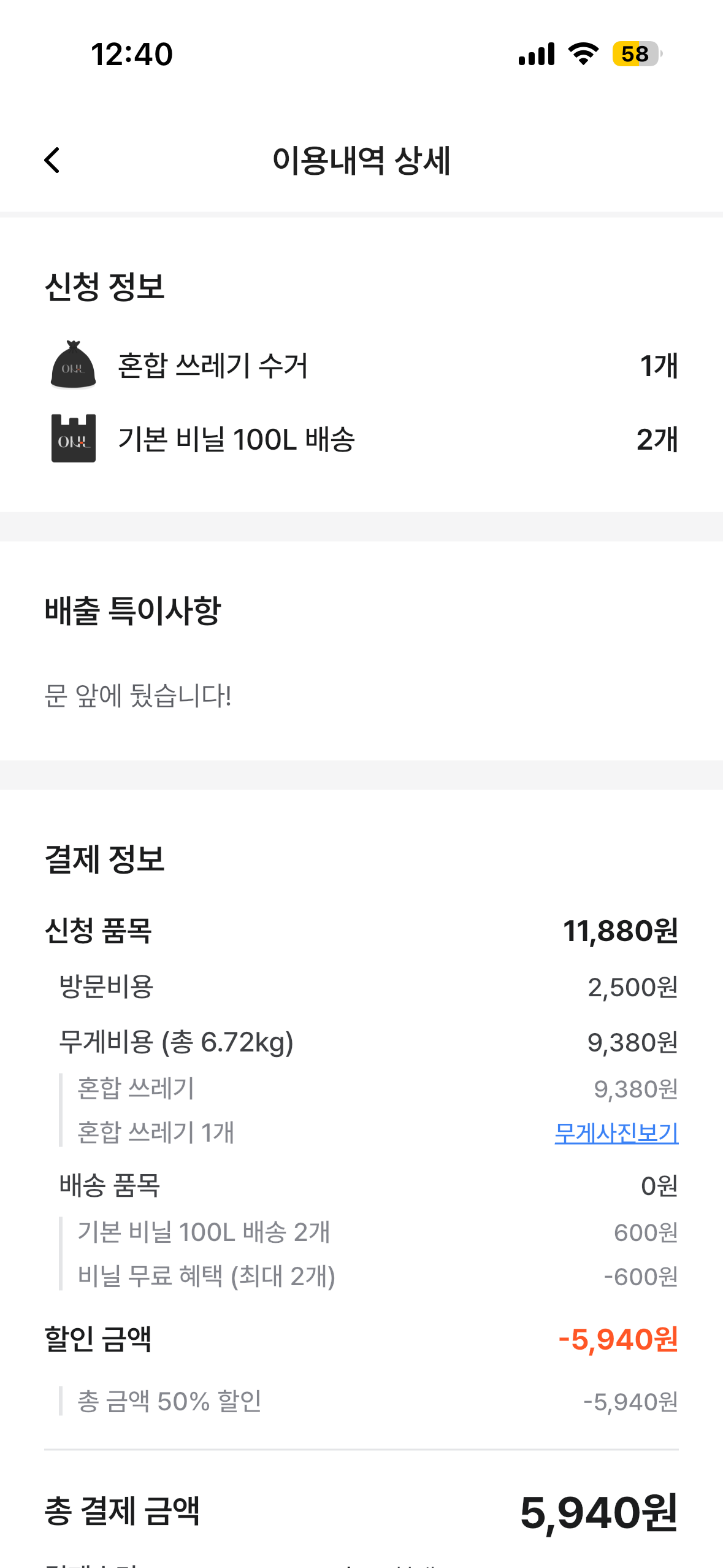Tap the 이용내역 상세 page title
Image resolution: width=723 pixels, height=1568 pixels.
click(362, 161)
